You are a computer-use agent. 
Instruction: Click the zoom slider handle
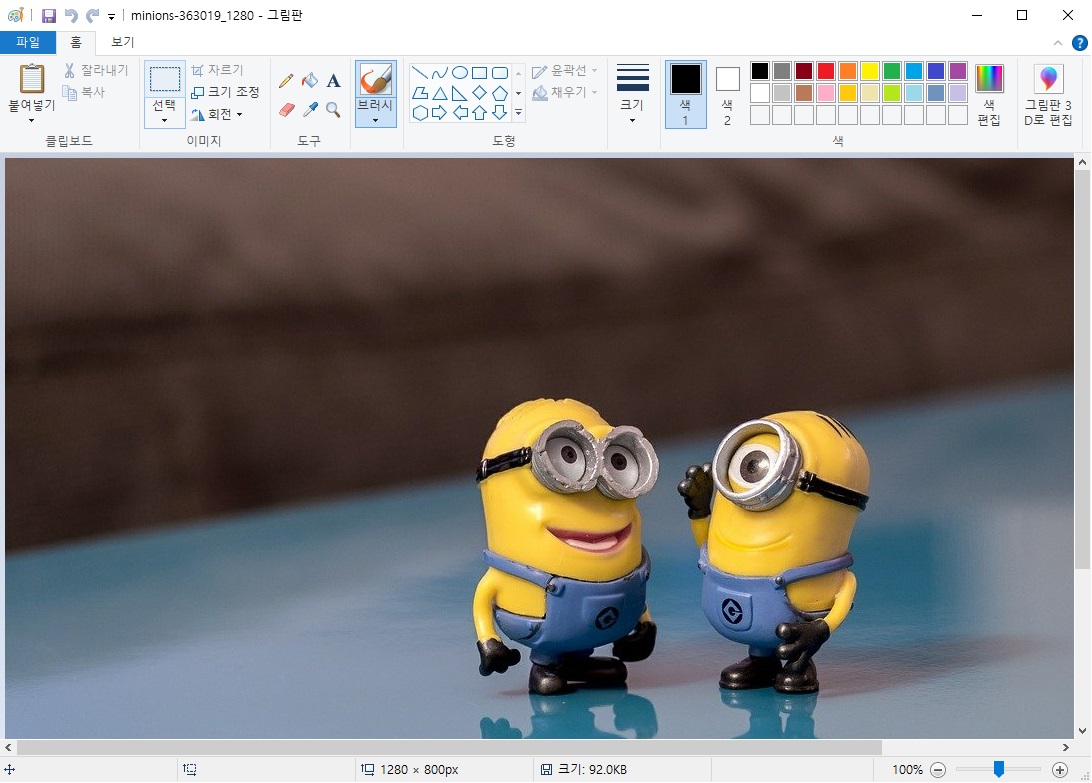pyautogui.click(x=999, y=769)
